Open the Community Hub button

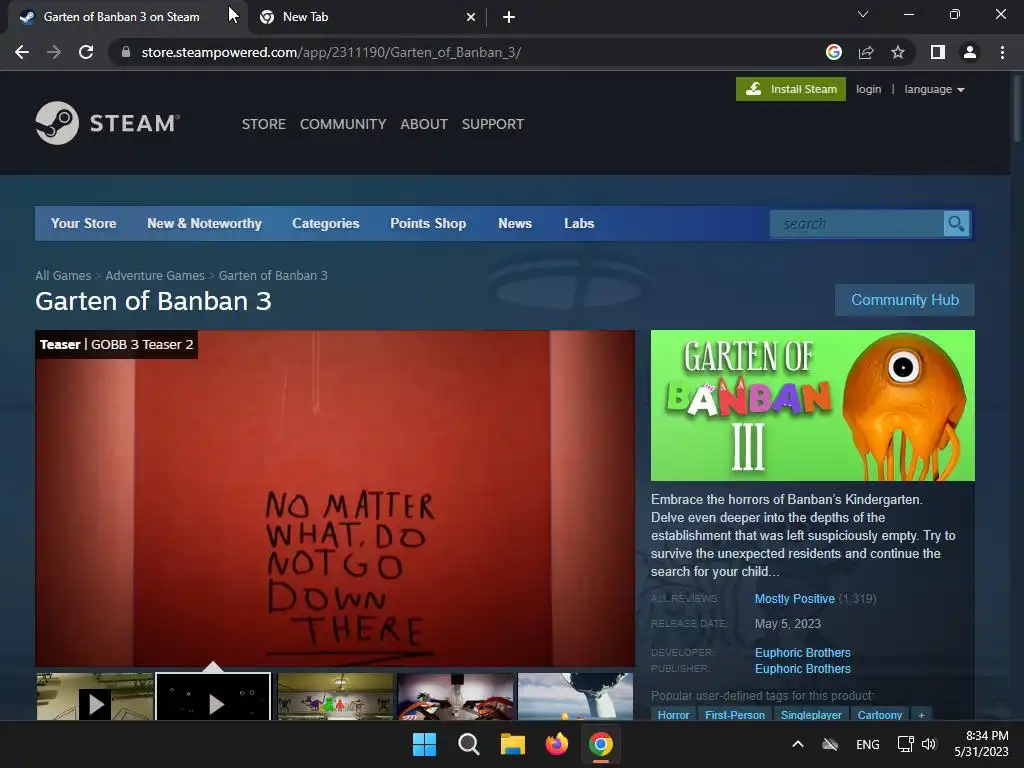(x=904, y=300)
